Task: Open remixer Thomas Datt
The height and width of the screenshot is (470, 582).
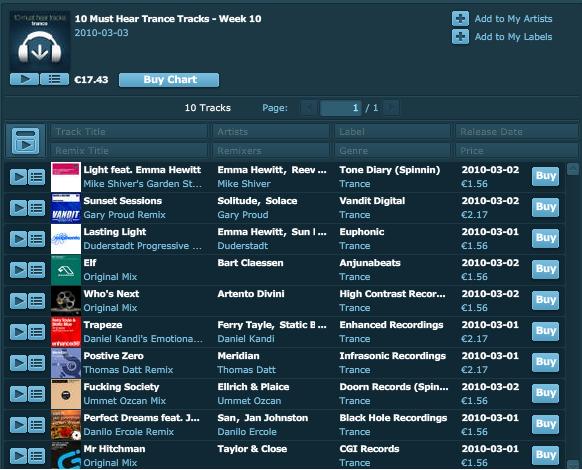Action: 246,370
